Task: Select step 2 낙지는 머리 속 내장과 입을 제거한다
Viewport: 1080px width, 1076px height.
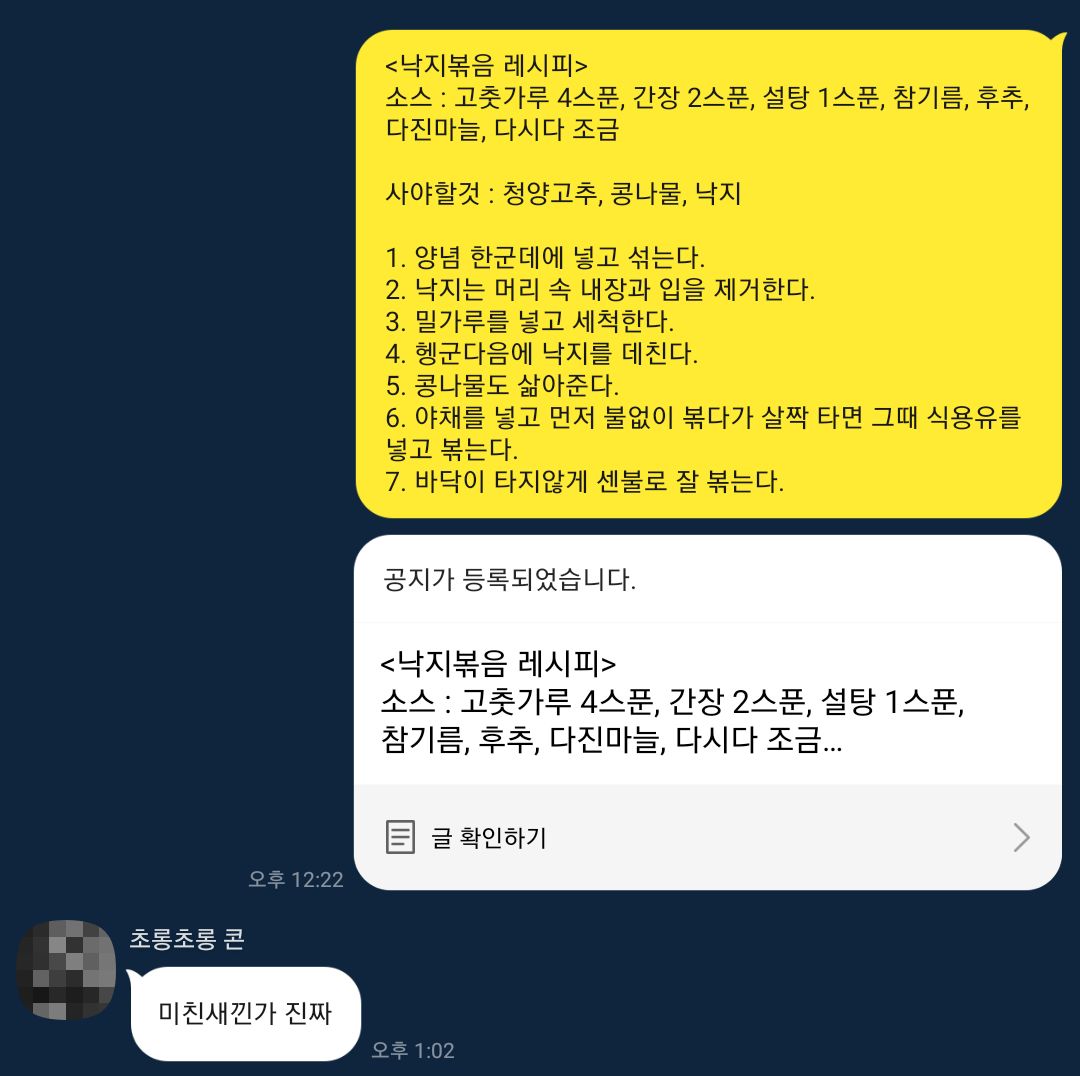Action: pos(600,289)
